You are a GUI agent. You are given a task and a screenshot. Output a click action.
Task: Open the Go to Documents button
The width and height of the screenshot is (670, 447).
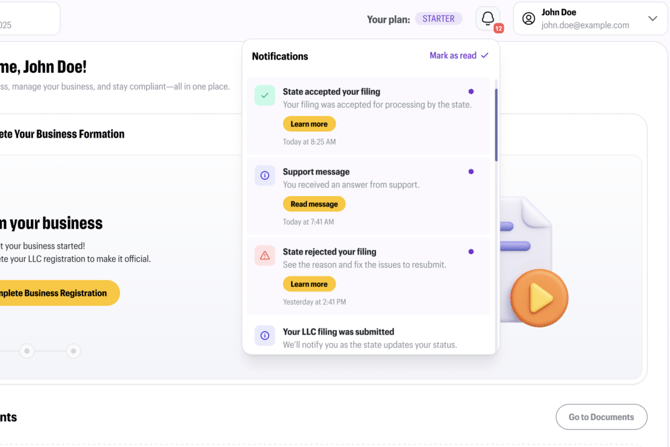(x=601, y=417)
